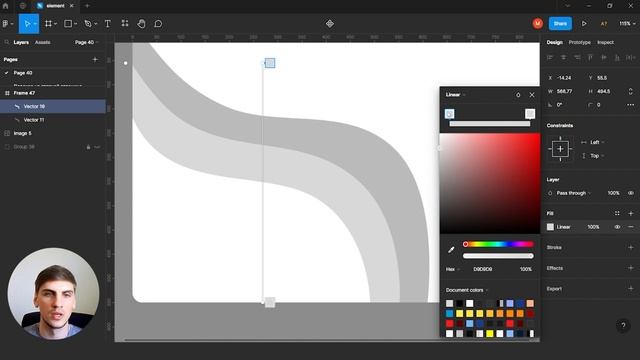Open the zoom level dropdown
The image size is (640, 360).
(x=627, y=24)
